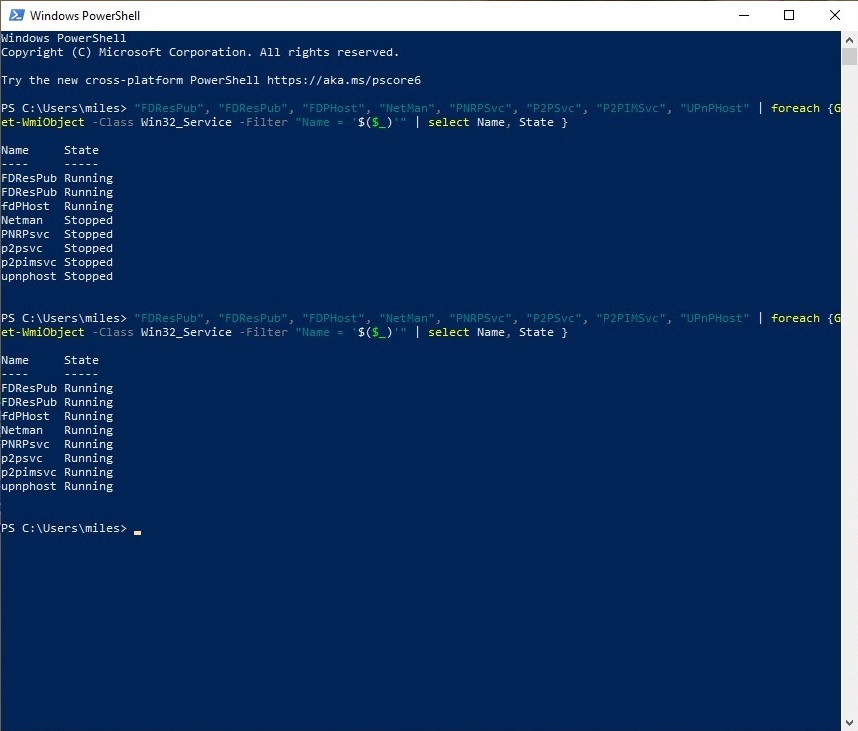Maximize the Windows PowerShell window
Viewport: 858px width, 731px height.
(x=789, y=15)
